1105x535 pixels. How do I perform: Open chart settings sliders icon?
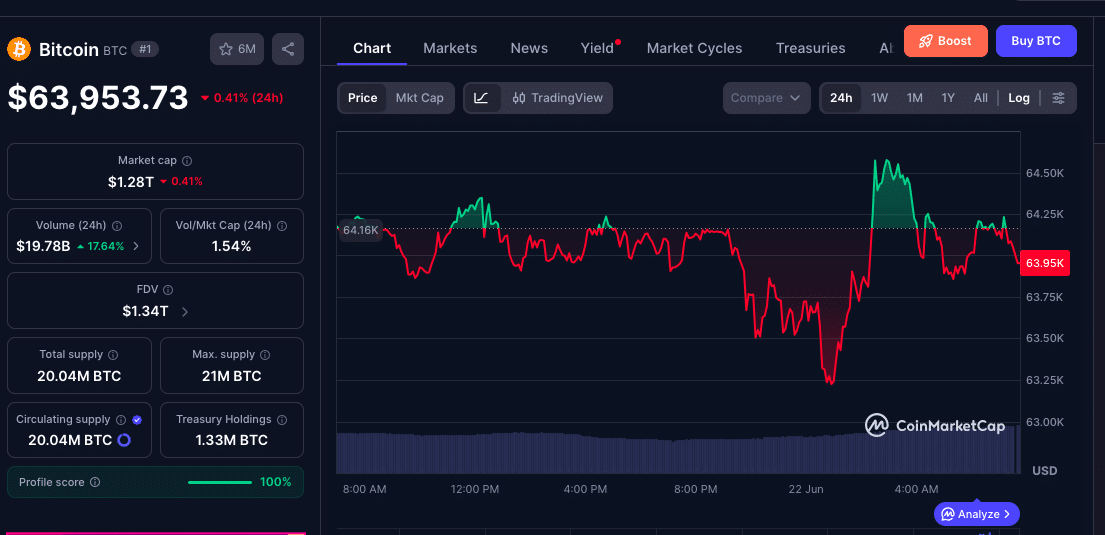point(1058,98)
